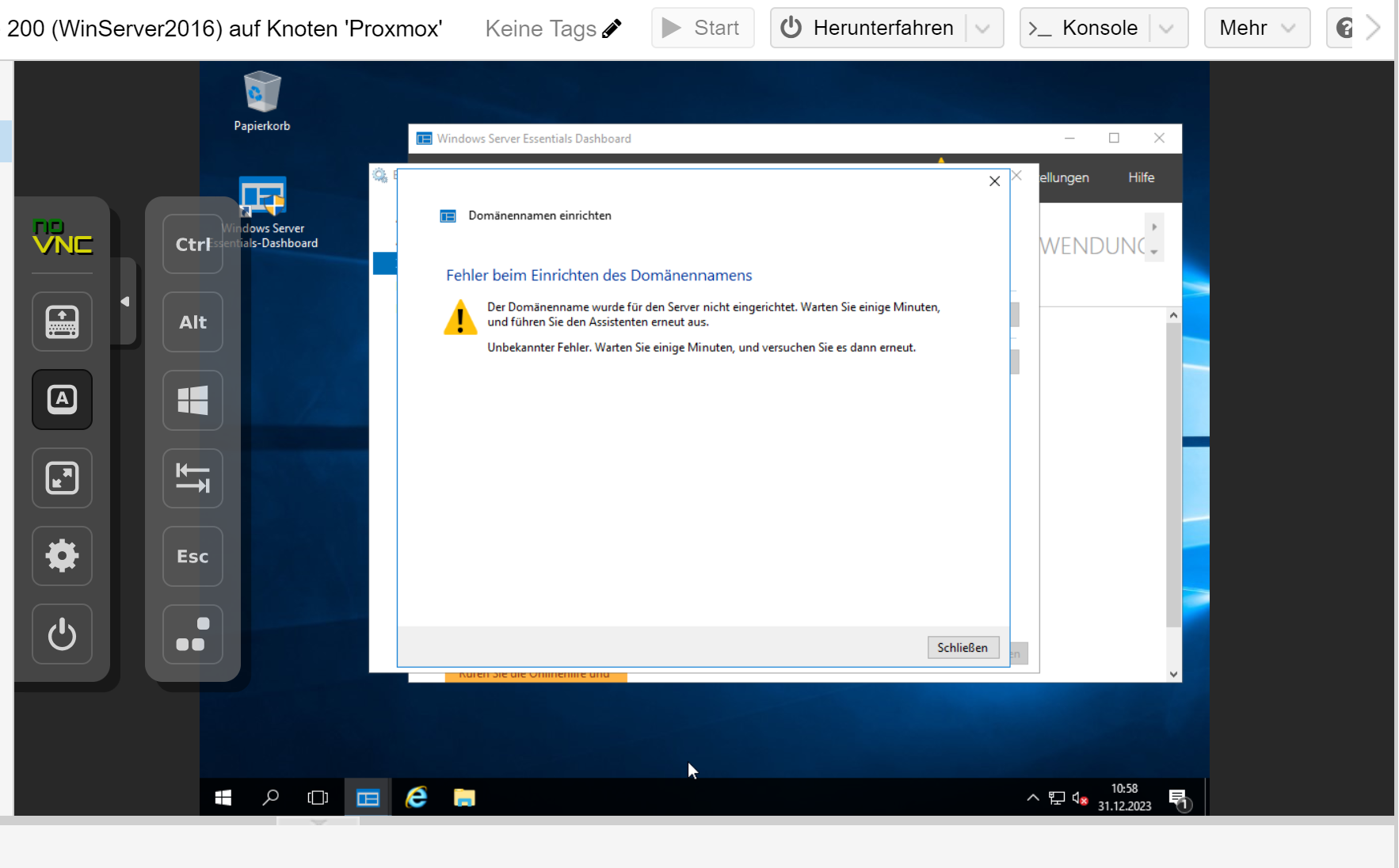Click the yellow warning triangle icon
This screenshot has height=868, width=1399.
(x=460, y=317)
